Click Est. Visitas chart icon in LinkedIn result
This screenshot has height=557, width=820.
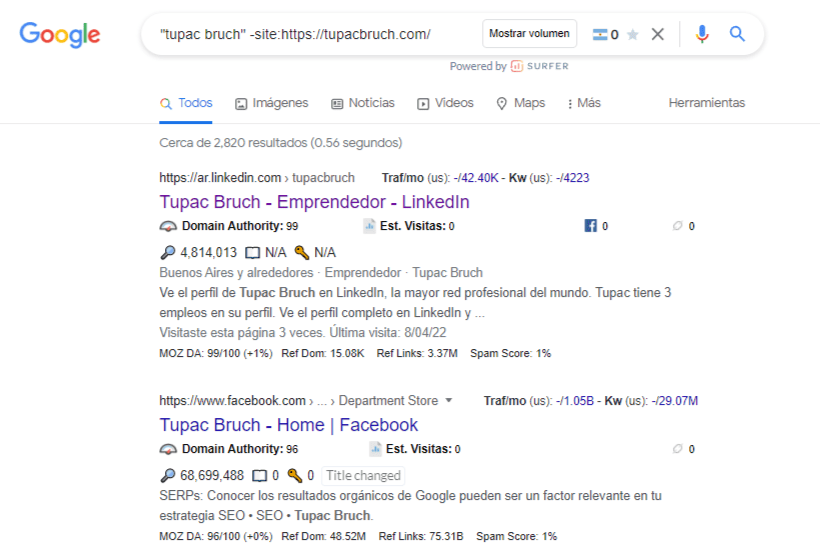point(369,226)
